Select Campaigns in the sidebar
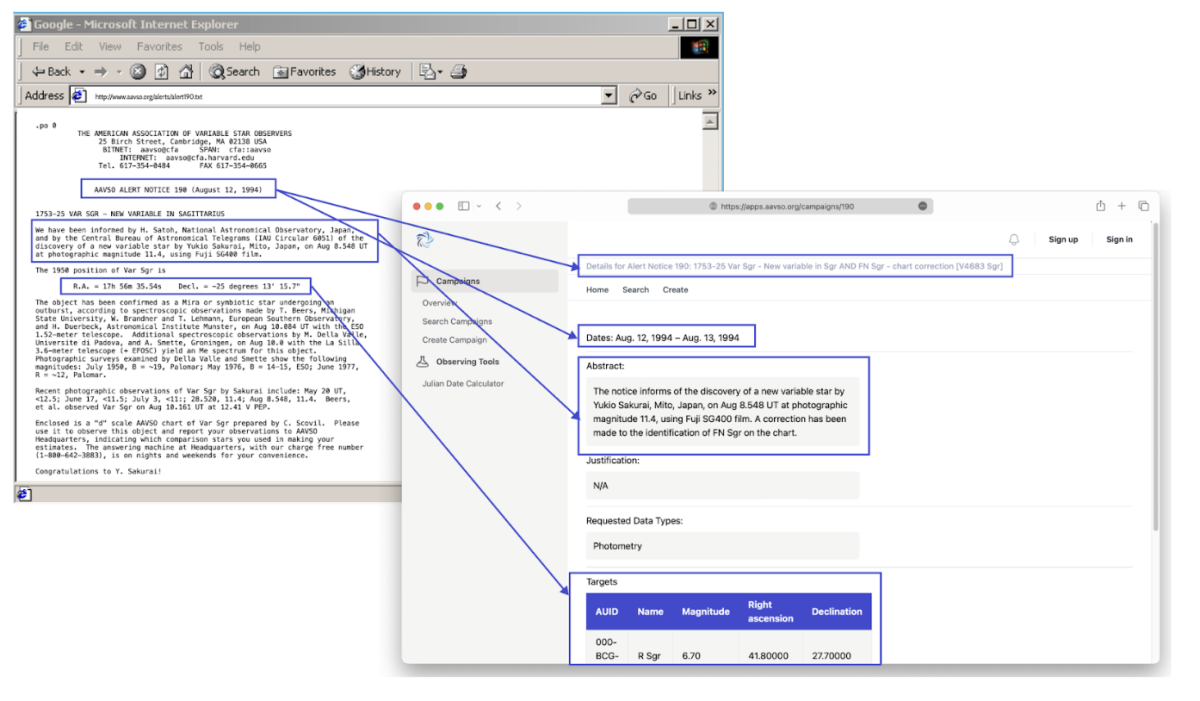The height and width of the screenshot is (701, 1200). [x=486, y=281]
